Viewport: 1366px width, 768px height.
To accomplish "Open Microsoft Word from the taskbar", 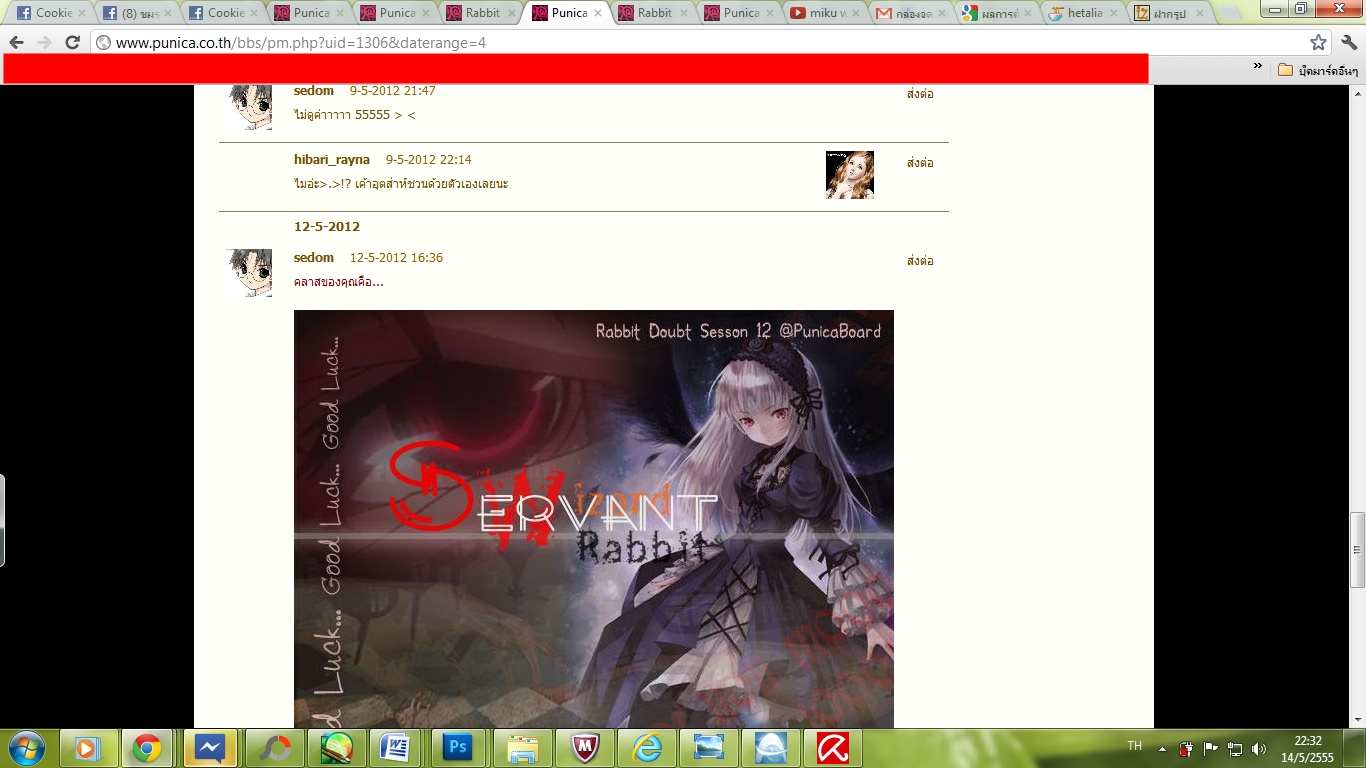I will point(398,748).
